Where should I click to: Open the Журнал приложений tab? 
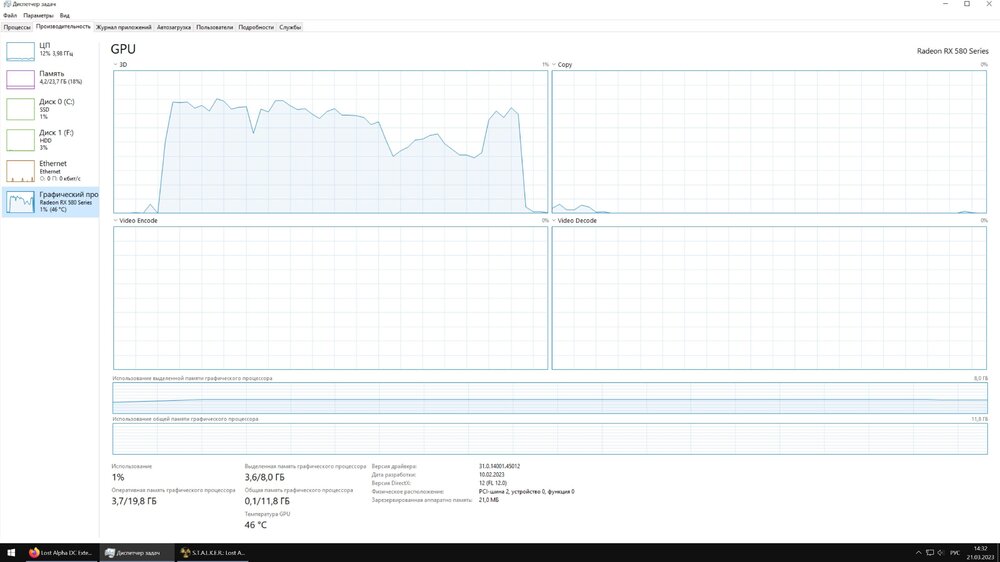123,27
